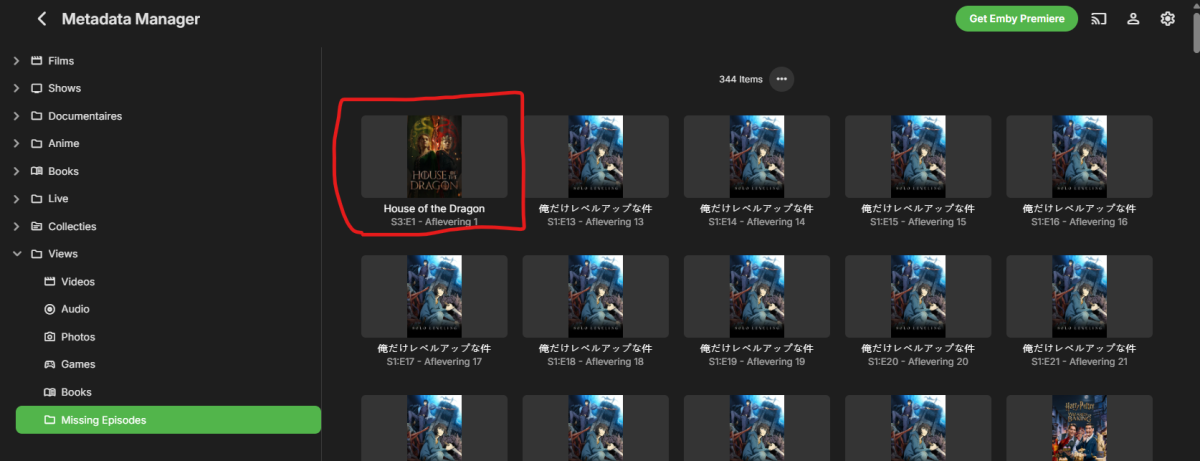Viewport: 1200px width, 461px height.
Task: Expand the Documentaires tree node
Action: click(x=16, y=116)
